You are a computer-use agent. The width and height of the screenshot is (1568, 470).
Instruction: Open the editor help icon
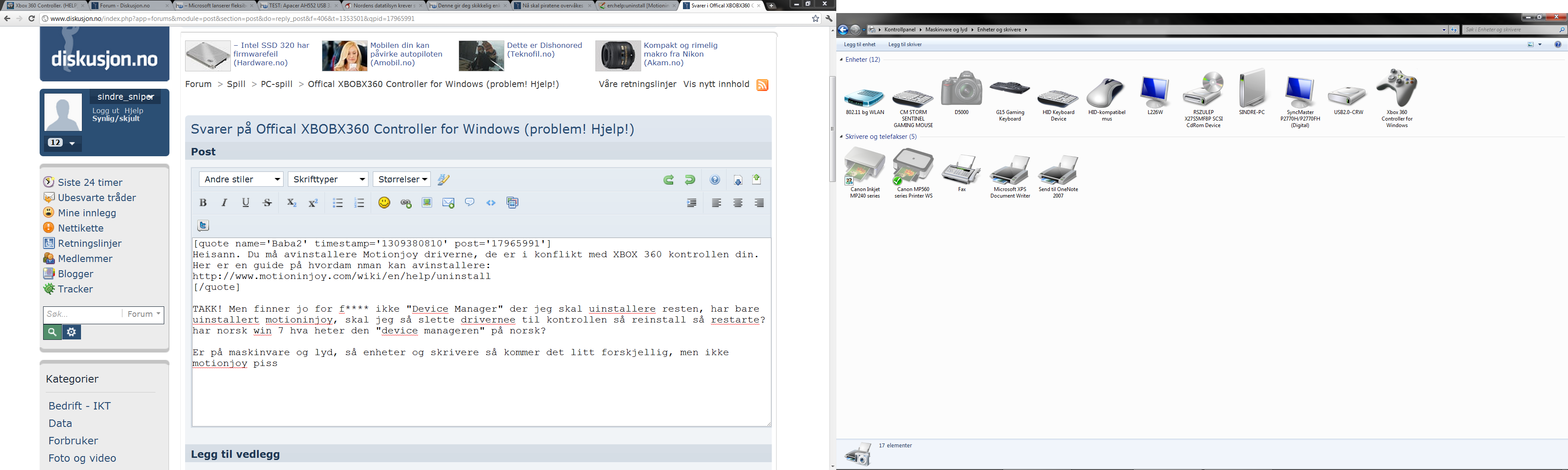pyautogui.click(x=715, y=179)
